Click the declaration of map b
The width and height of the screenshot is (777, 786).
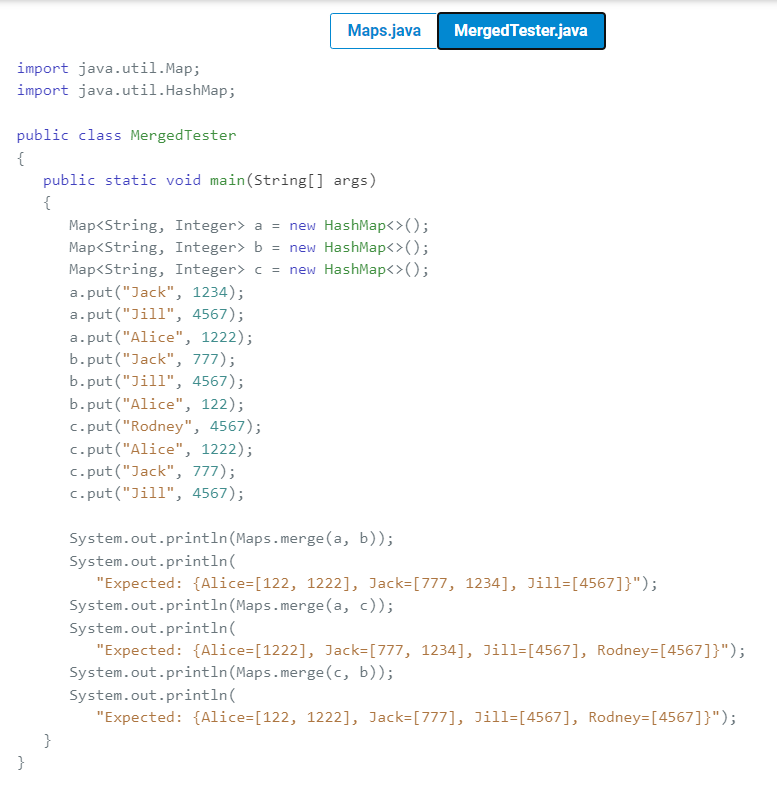[249, 248]
